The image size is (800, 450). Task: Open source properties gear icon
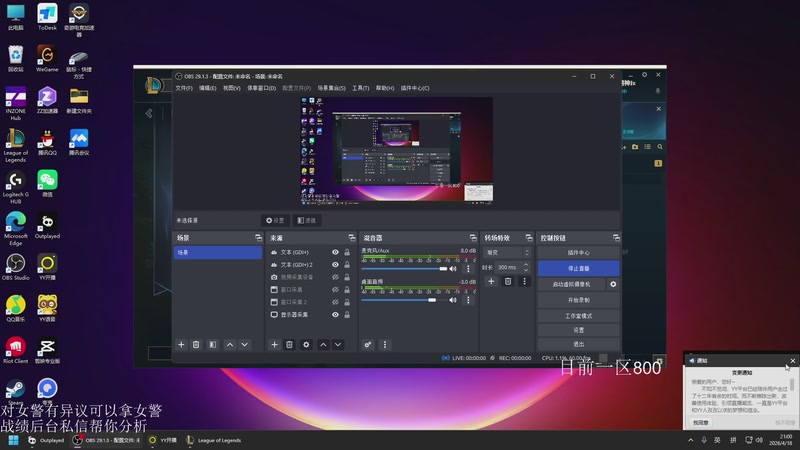306,345
